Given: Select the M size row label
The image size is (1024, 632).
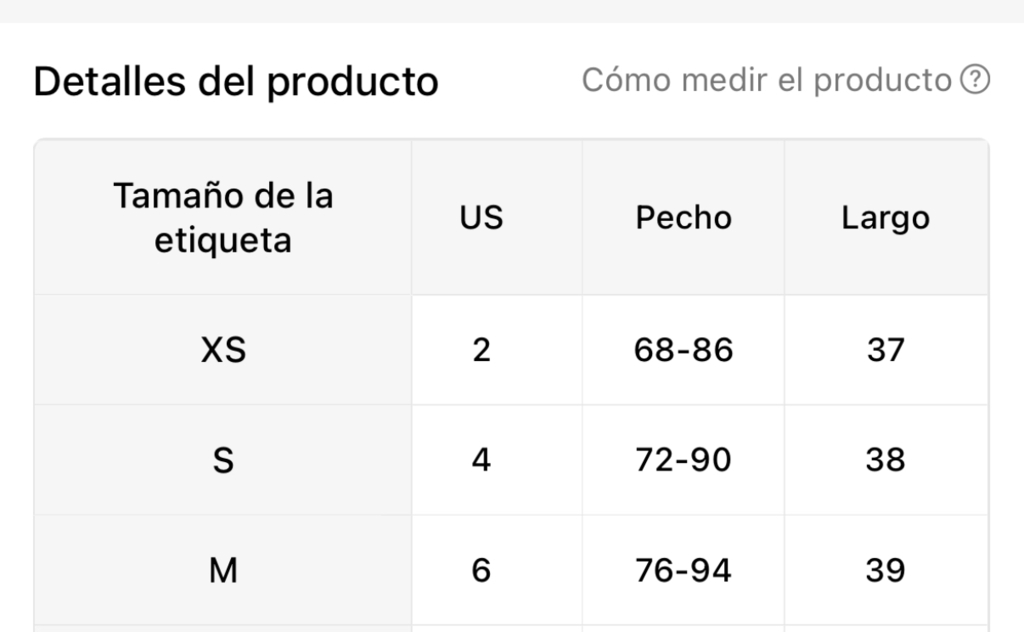Looking at the screenshot, I should click(223, 571).
